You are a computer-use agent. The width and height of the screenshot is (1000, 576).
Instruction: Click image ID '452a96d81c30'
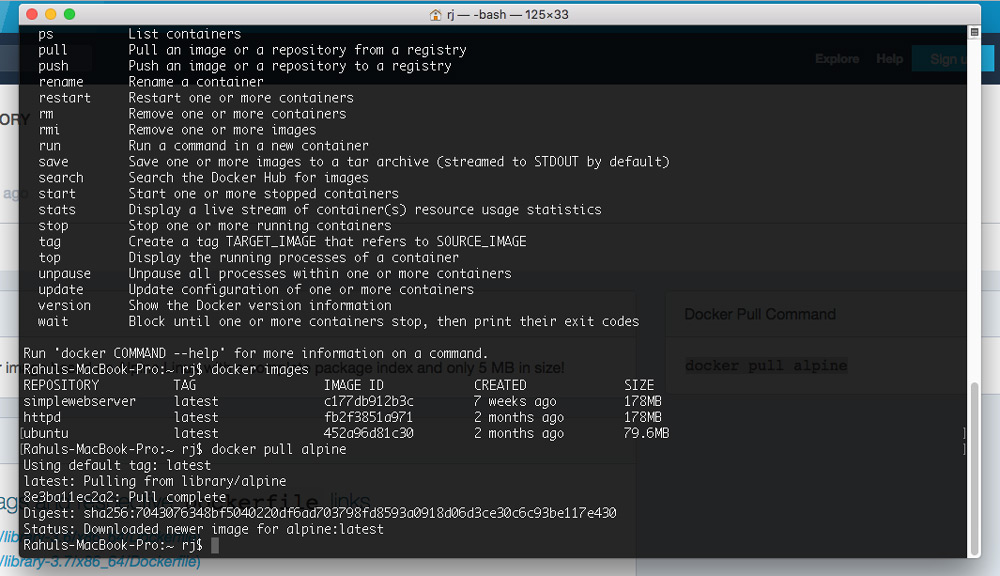pos(369,433)
